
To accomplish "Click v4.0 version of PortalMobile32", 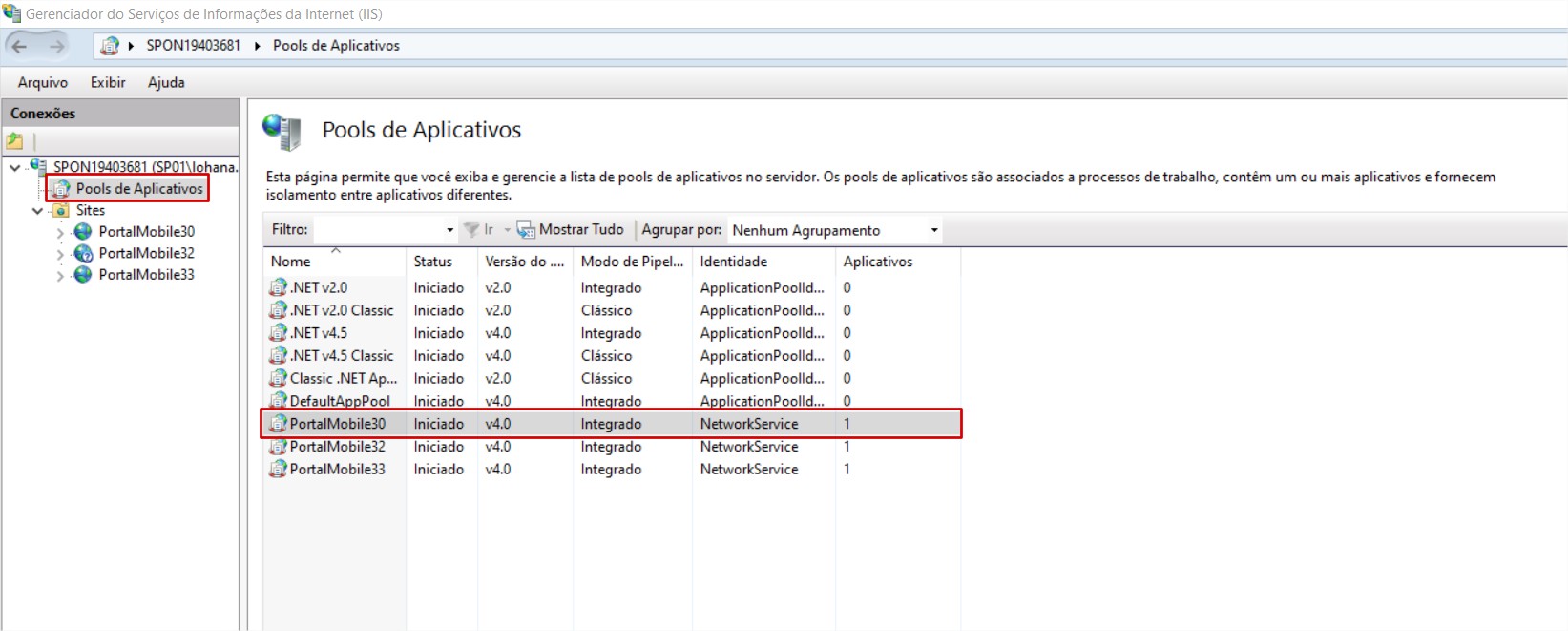I will point(498,447).
